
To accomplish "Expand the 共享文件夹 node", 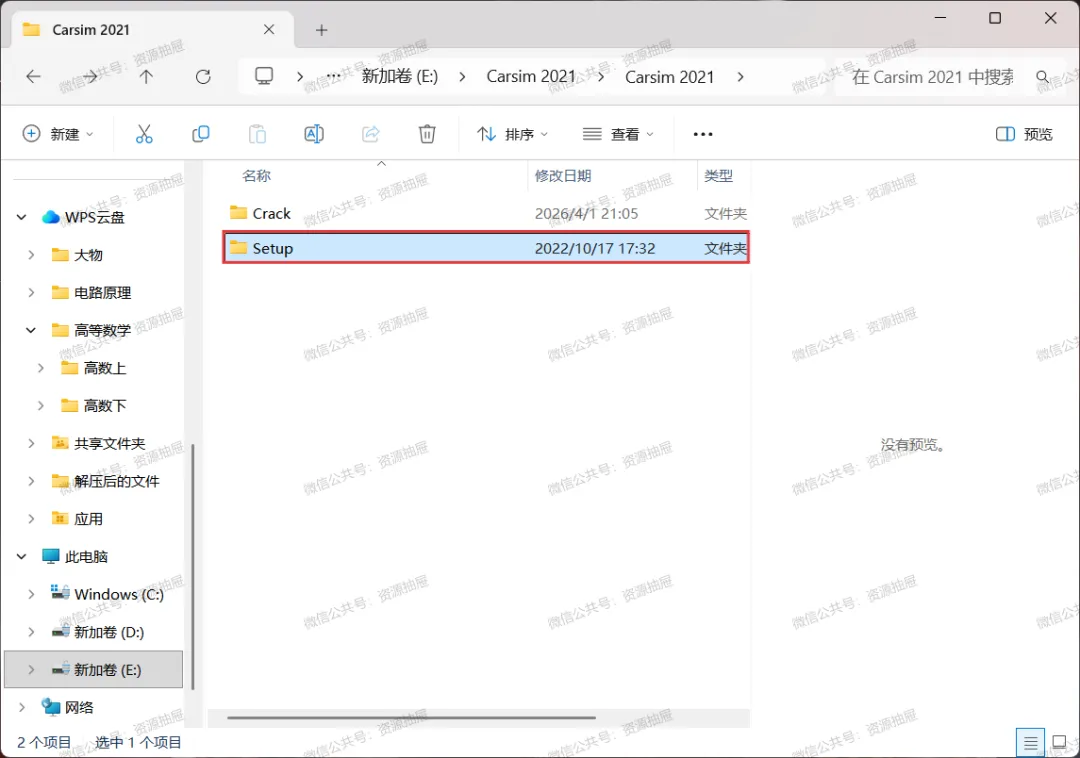I will [31, 443].
